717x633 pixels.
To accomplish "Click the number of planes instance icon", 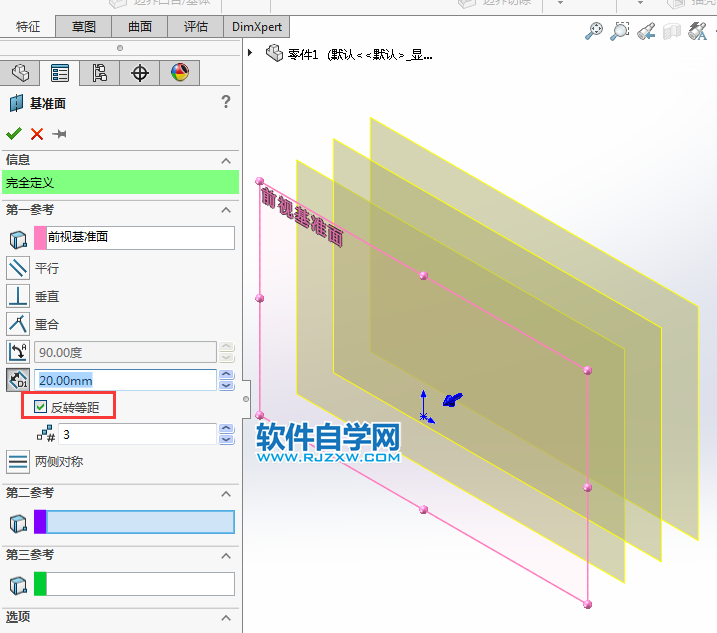I will [46, 434].
